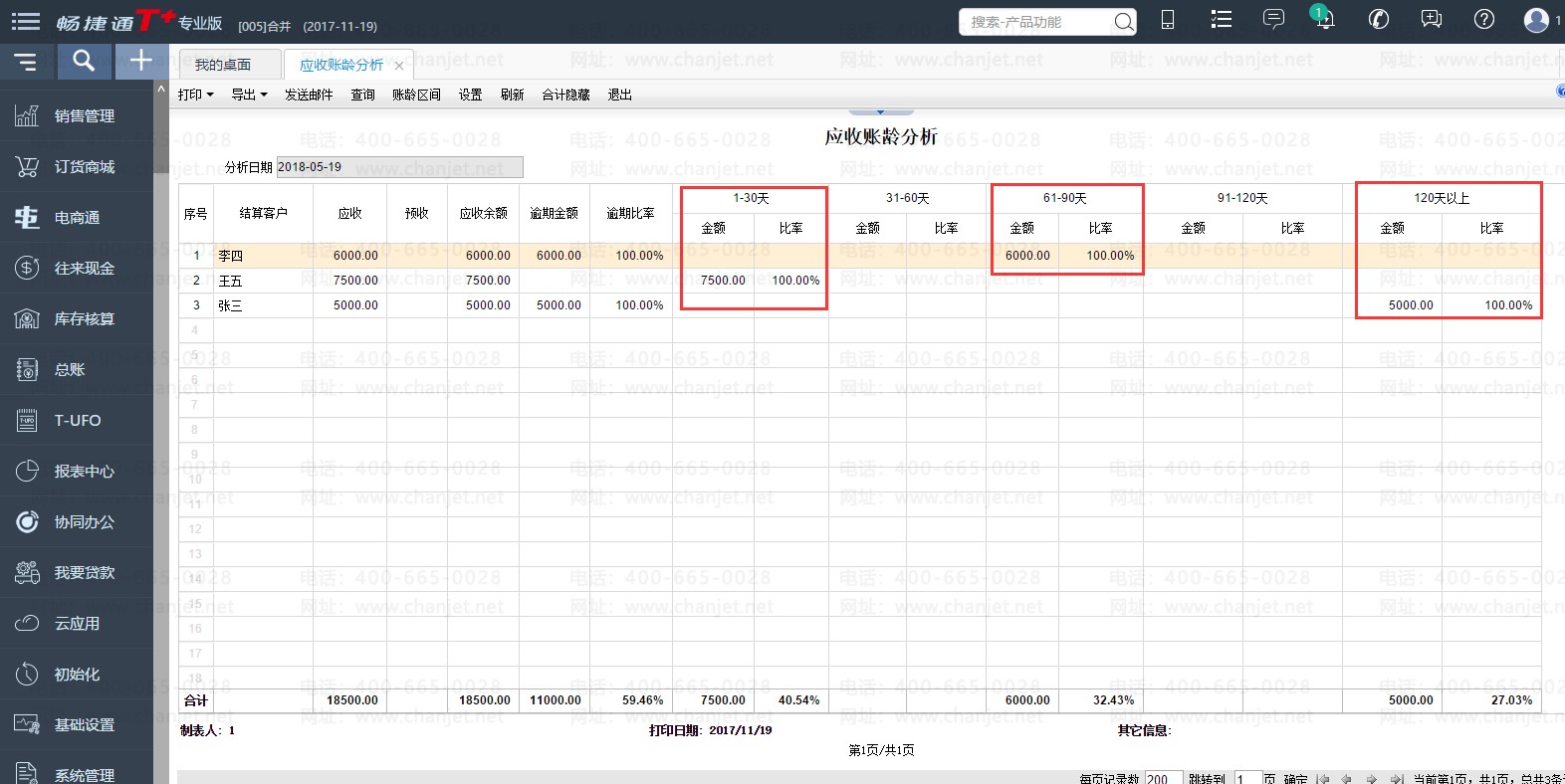The height and width of the screenshot is (784, 1565).
Task: Open 销售管理 in the sidebar
Action: click(x=84, y=116)
